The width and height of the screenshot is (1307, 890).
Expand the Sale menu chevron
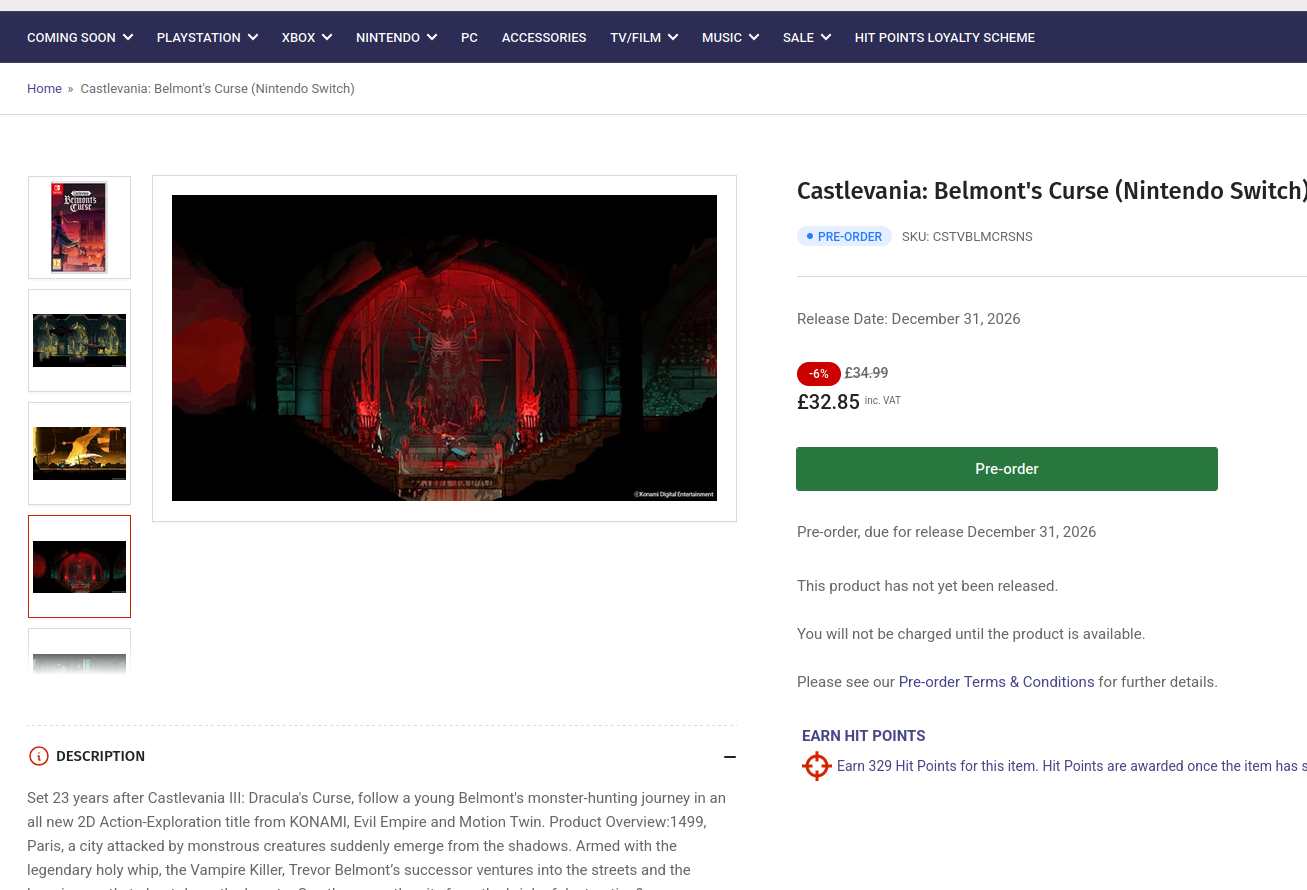pyautogui.click(x=826, y=37)
